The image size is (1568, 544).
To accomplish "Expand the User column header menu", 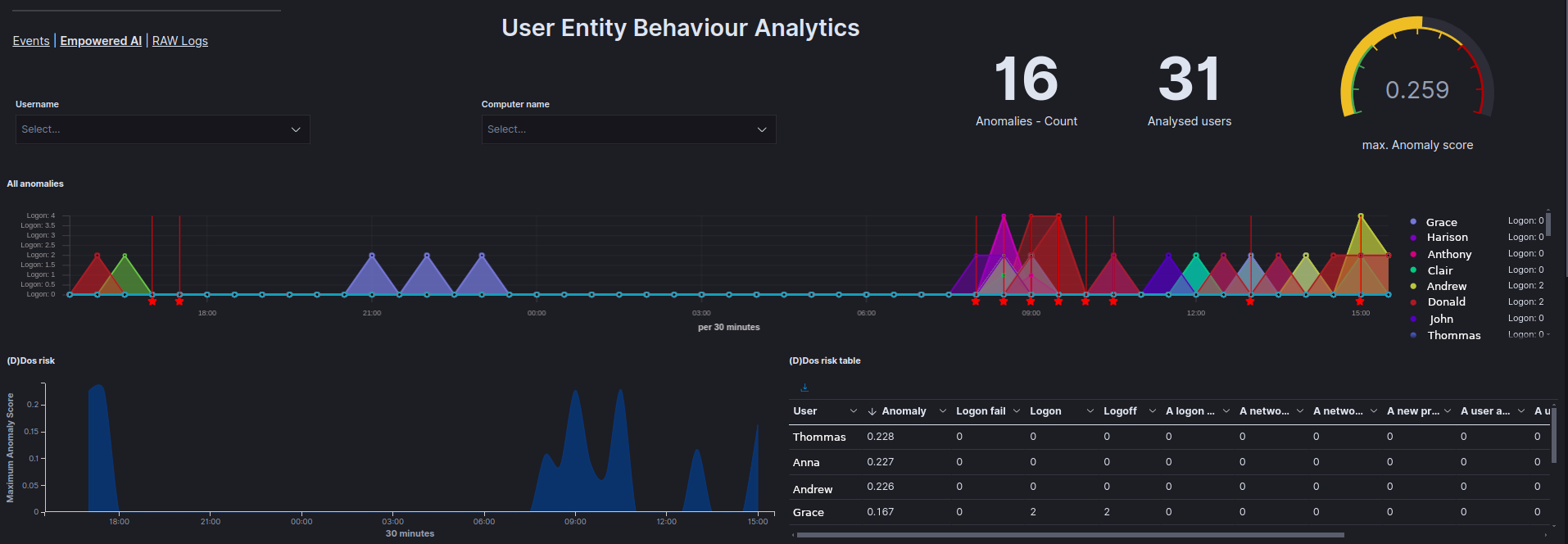I will (x=853, y=411).
